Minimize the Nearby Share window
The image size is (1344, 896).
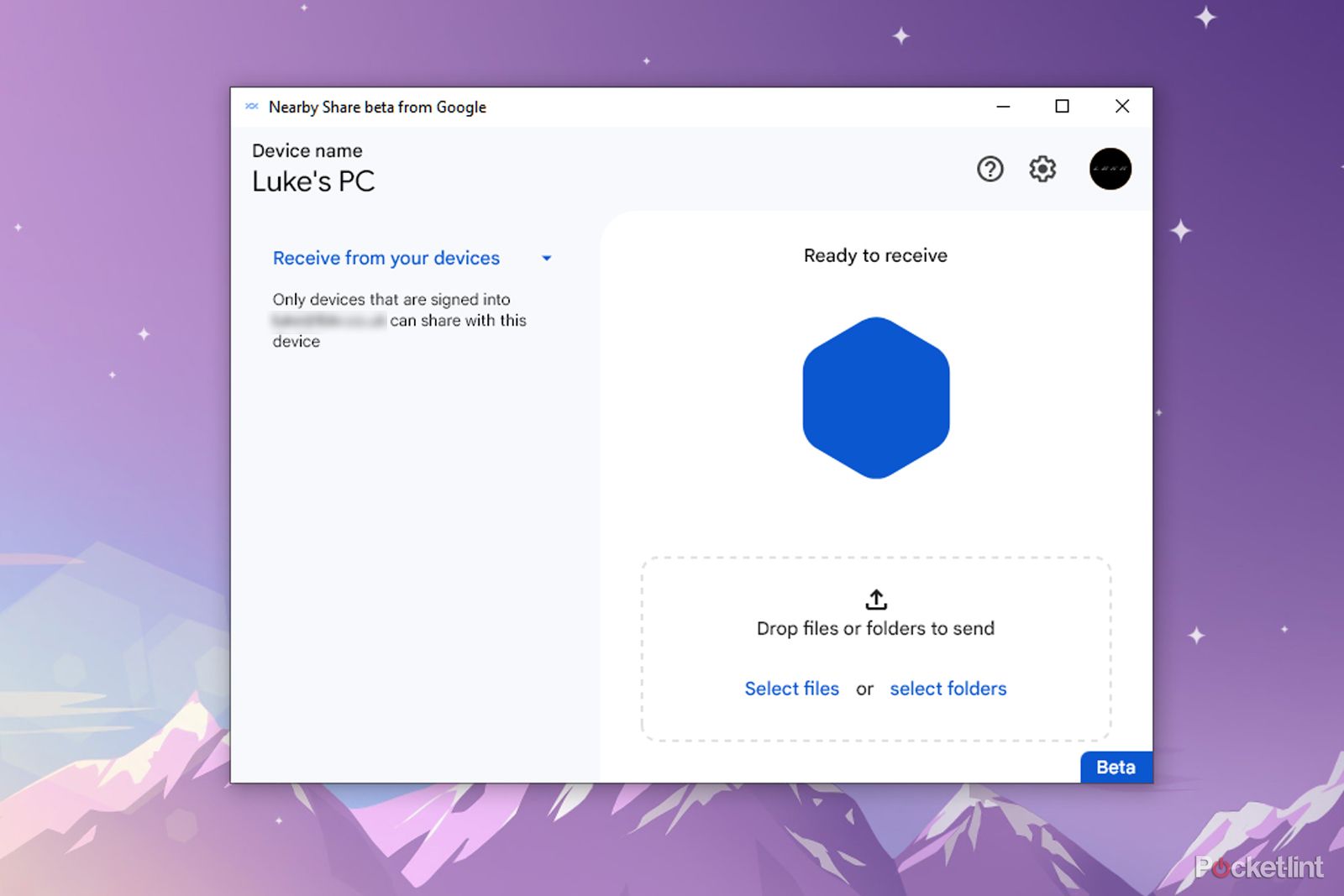1003,107
